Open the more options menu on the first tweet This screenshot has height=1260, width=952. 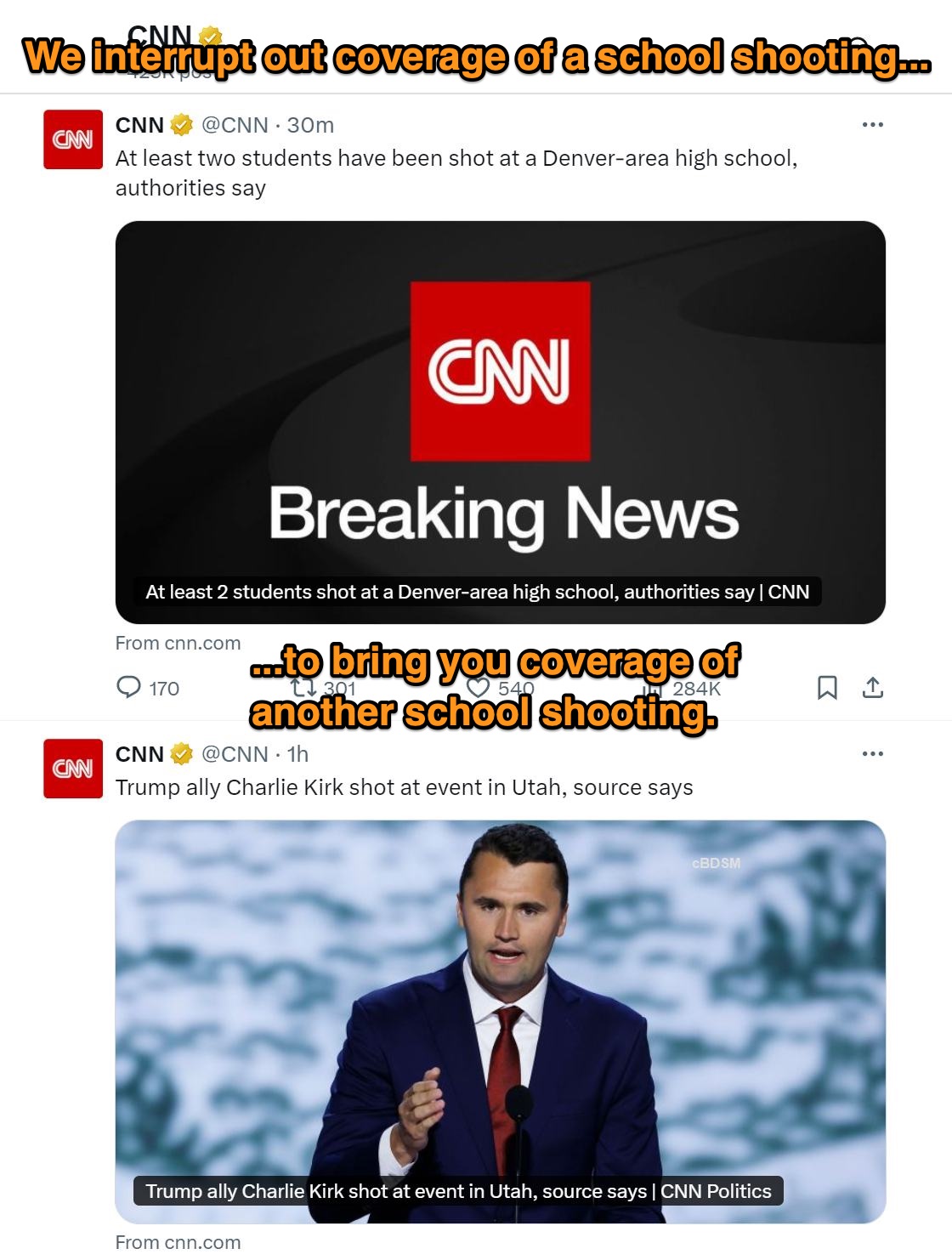click(x=871, y=124)
